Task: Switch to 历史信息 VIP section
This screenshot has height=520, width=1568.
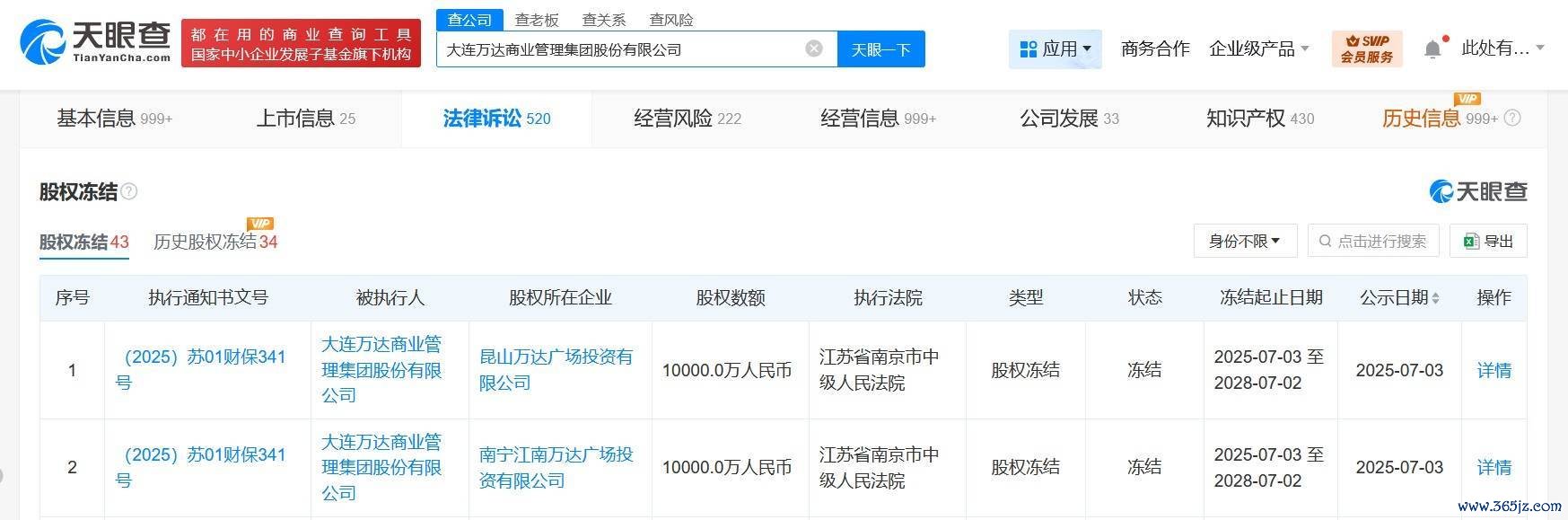Action: [1440, 118]
